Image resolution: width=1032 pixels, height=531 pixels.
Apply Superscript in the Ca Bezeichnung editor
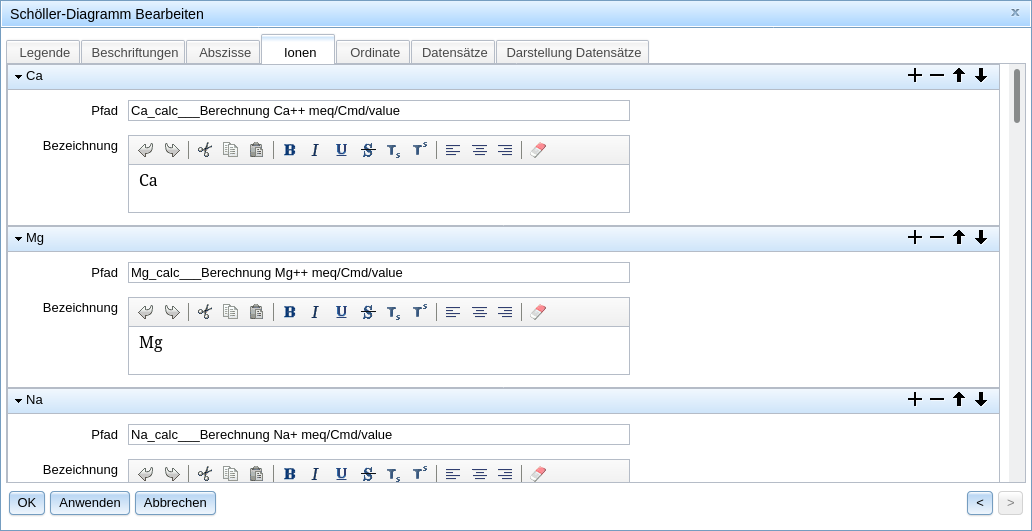tap(420, 150)
